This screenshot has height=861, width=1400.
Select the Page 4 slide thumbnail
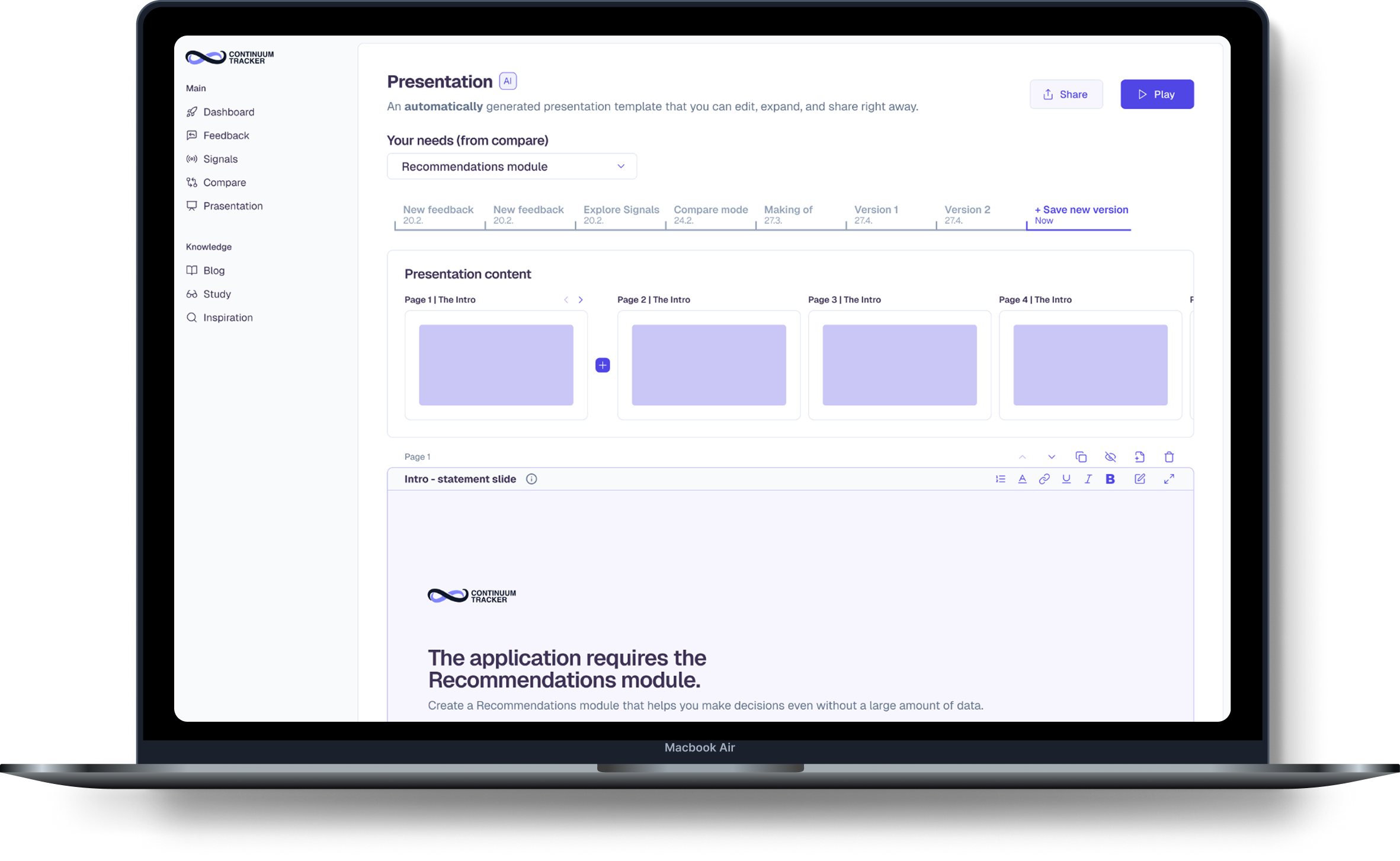click(x=1090, y=365)
